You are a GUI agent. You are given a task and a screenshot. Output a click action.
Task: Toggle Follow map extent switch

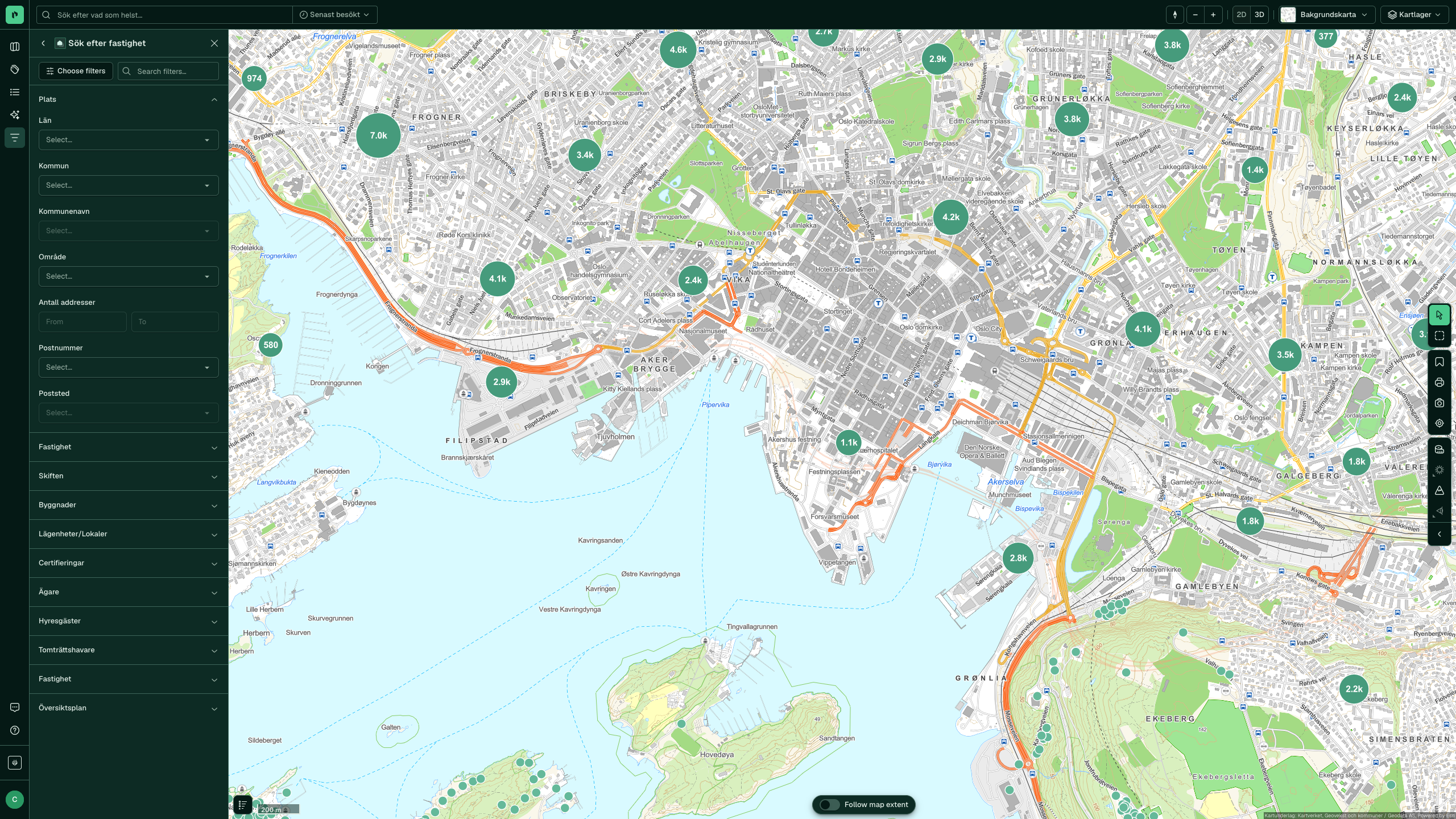pyautogui.click(x=829, y=805)
